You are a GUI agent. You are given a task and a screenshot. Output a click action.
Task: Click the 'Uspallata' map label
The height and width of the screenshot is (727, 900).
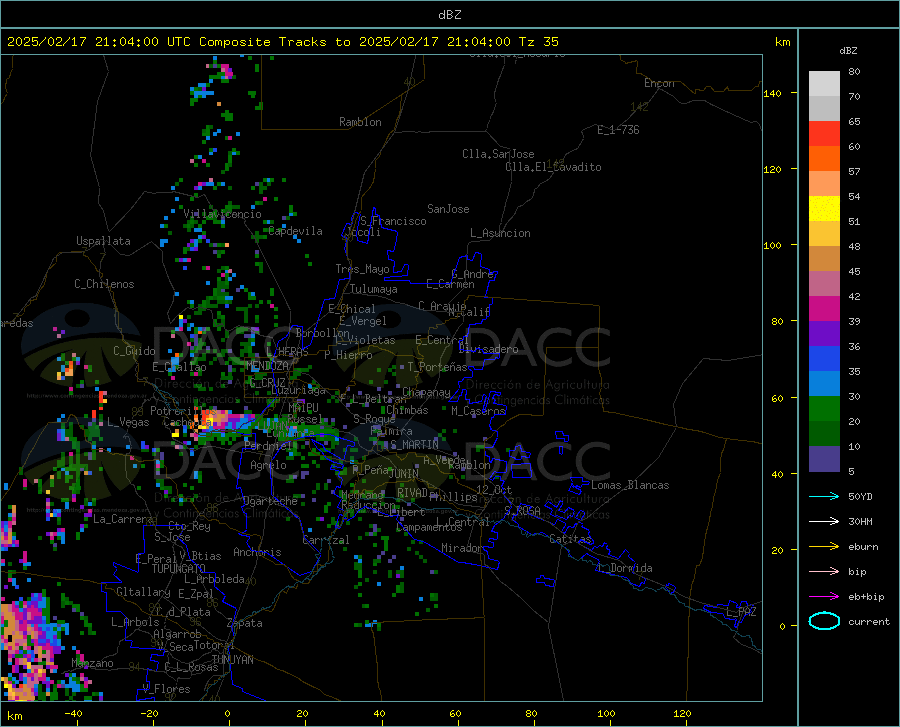point(103,241)
